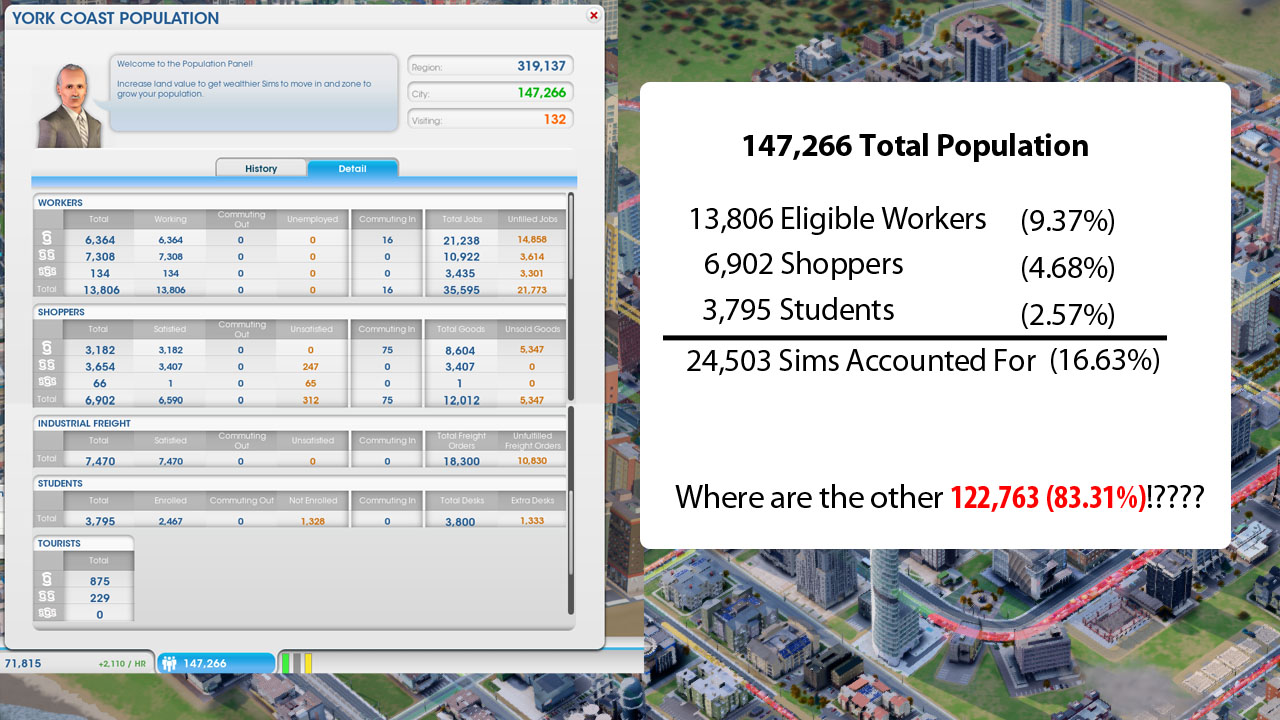This screenshot has width=1280, height=720.
Task: Click the STUDENTS section header
Action: click(x=60, y=483)
